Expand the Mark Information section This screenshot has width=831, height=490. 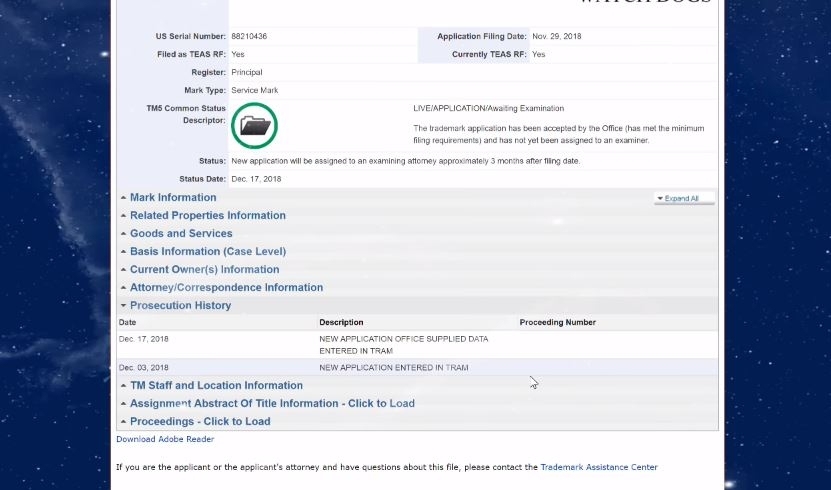pos(172,198)
